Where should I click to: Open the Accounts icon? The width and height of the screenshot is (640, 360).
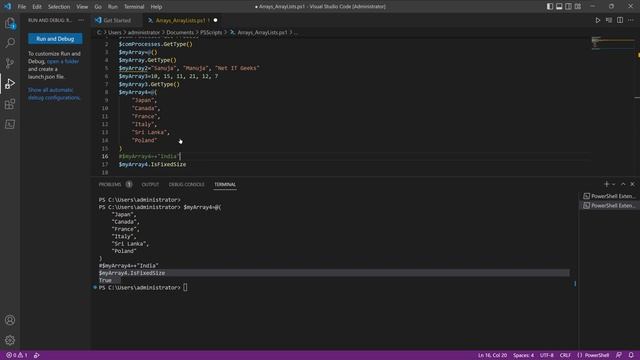tap(10, 320)
